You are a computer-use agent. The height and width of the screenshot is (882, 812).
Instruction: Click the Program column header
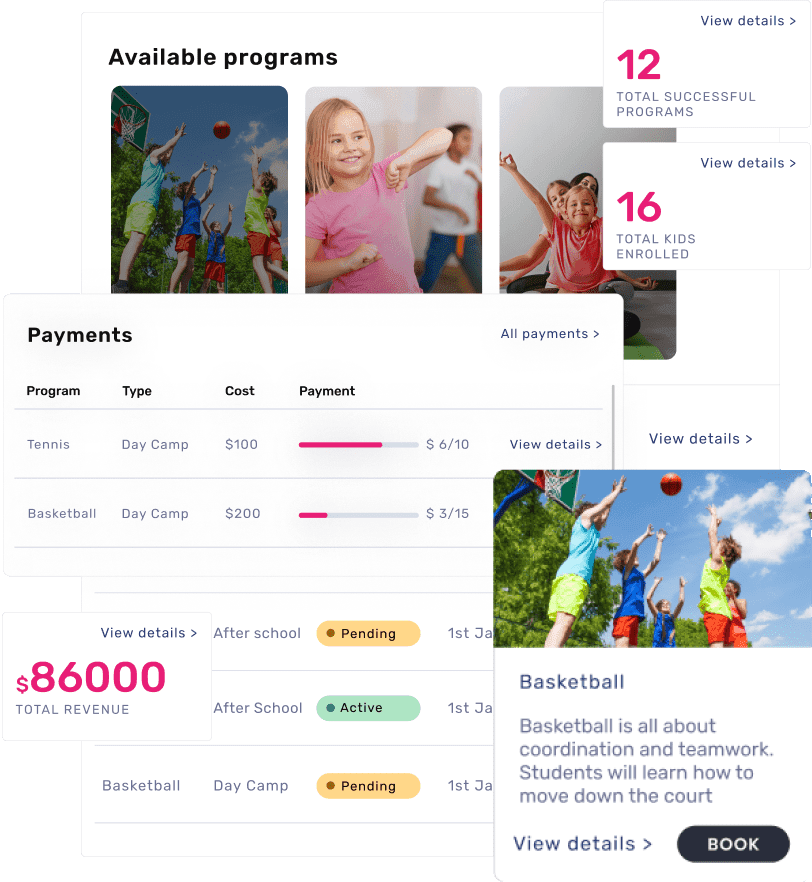tap(53, 391)
